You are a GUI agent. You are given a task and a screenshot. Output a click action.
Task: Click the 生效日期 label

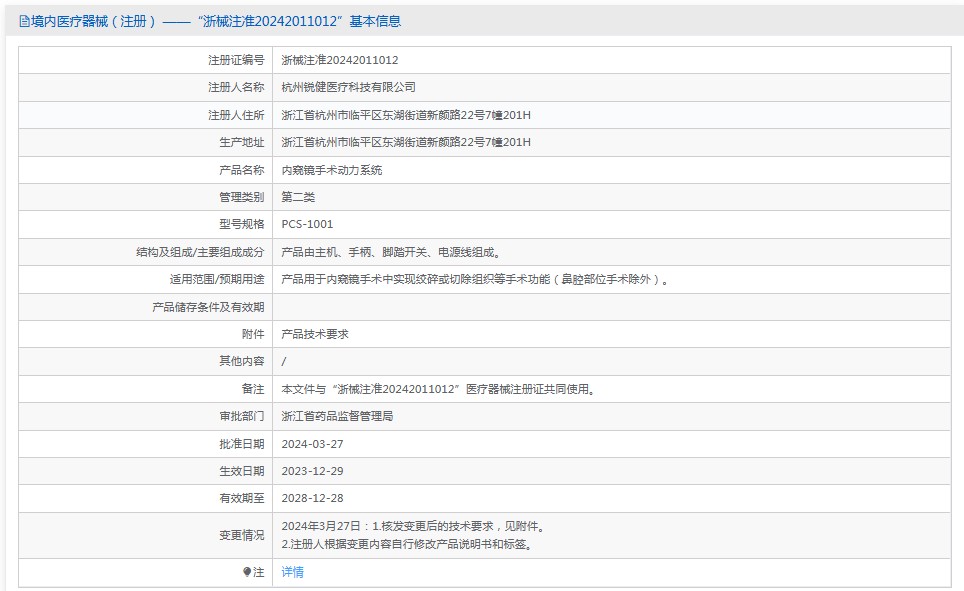coord(242,471)
